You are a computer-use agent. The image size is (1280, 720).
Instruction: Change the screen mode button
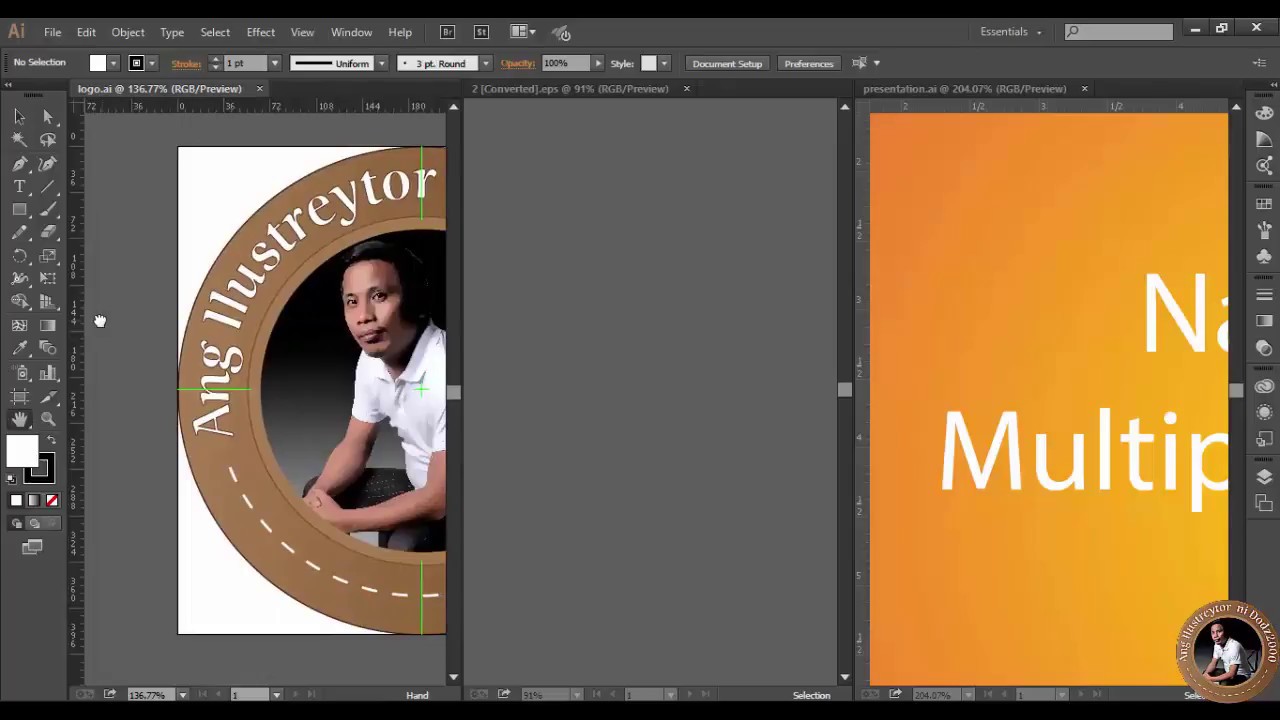pyautogui.click(x=32, y=547)
